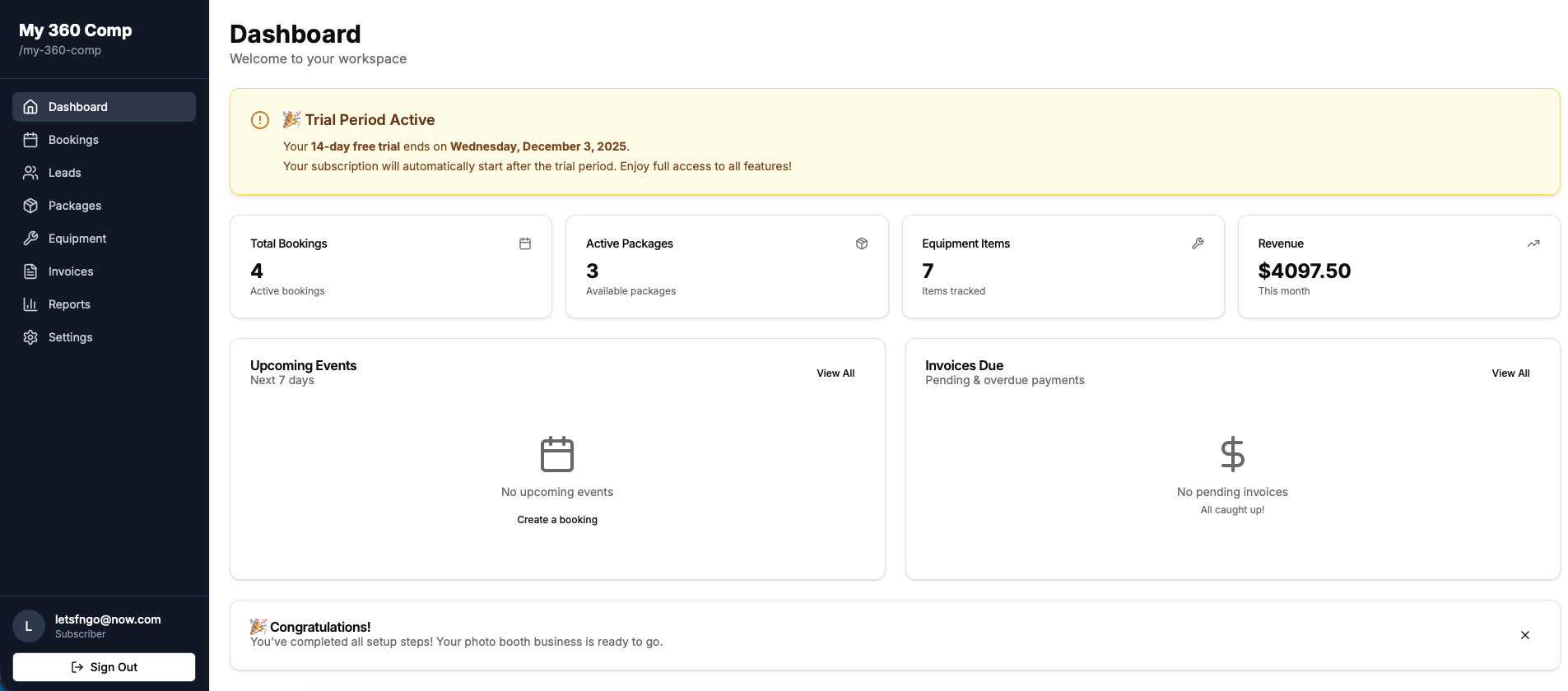Click the /my-360-comp workspace slug
1568x691 pixels.
click(60, 50)
